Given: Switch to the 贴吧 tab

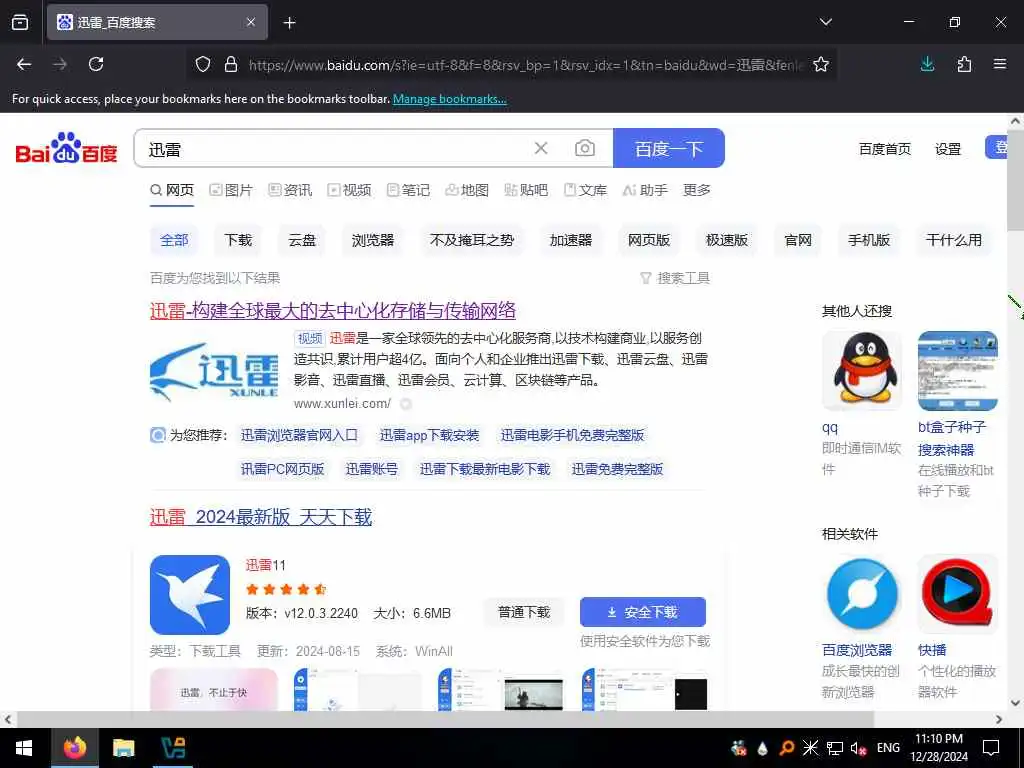Looking at the screenshot, I should tap(526, 190).
